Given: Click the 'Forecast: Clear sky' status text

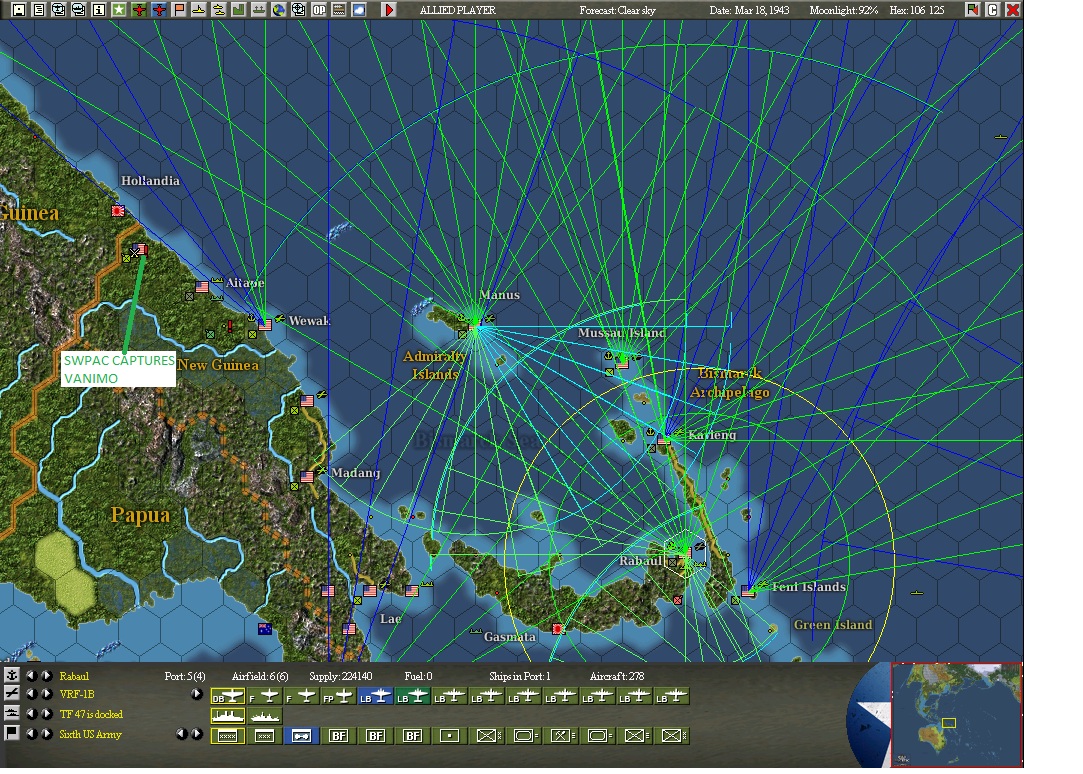Looking at the screenshot, I should coord(617,10).
